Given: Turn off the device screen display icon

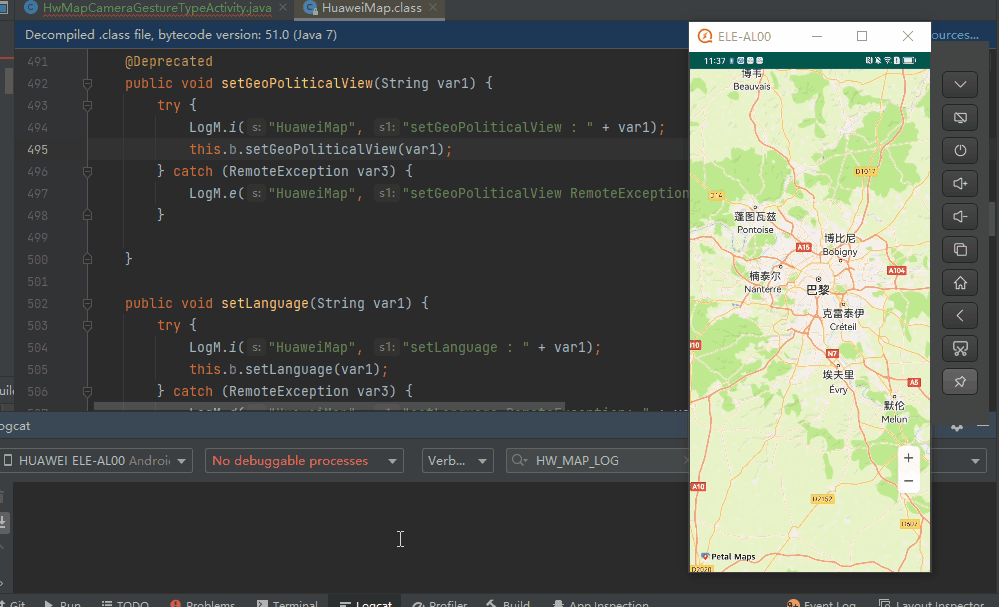Looking at the screenshot, I should point(960,118).
